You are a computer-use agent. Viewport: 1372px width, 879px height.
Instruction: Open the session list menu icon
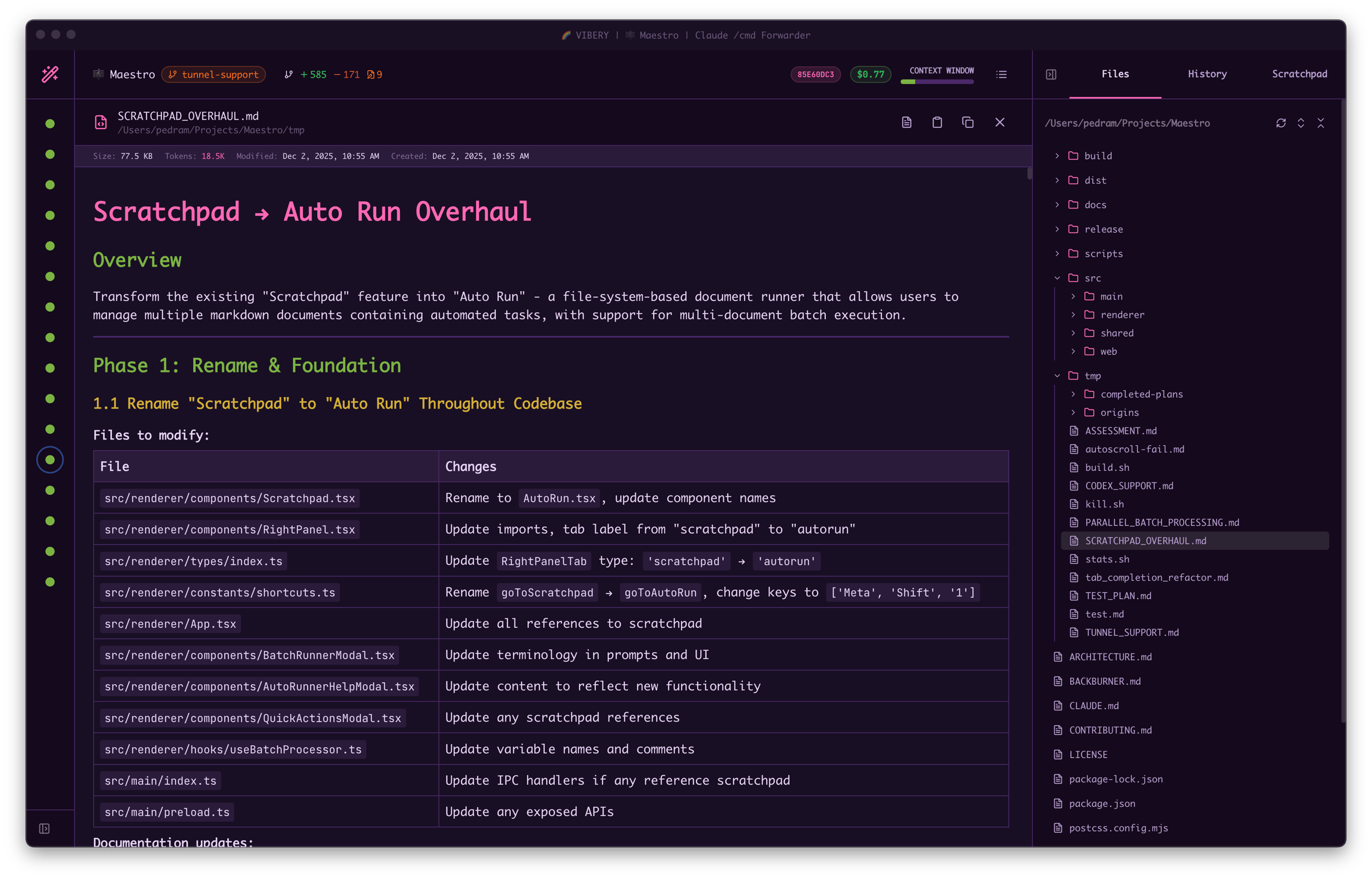coord(1001,74)
